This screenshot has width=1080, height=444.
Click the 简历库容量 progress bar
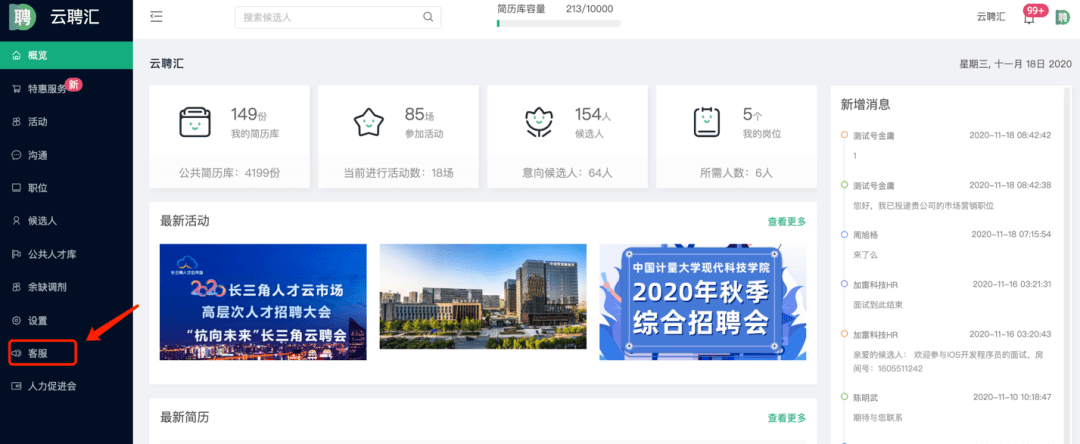coord(559,23)
